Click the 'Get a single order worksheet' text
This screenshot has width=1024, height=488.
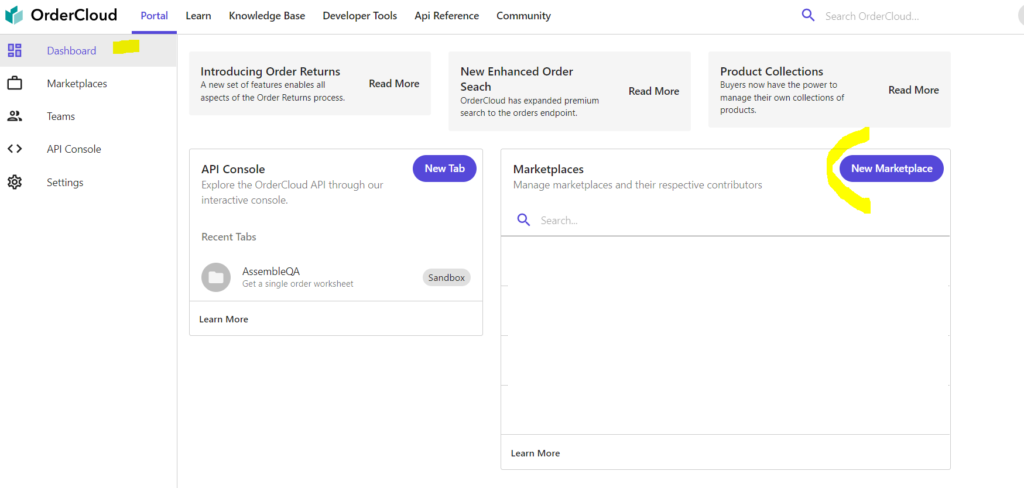coord(298,284)
